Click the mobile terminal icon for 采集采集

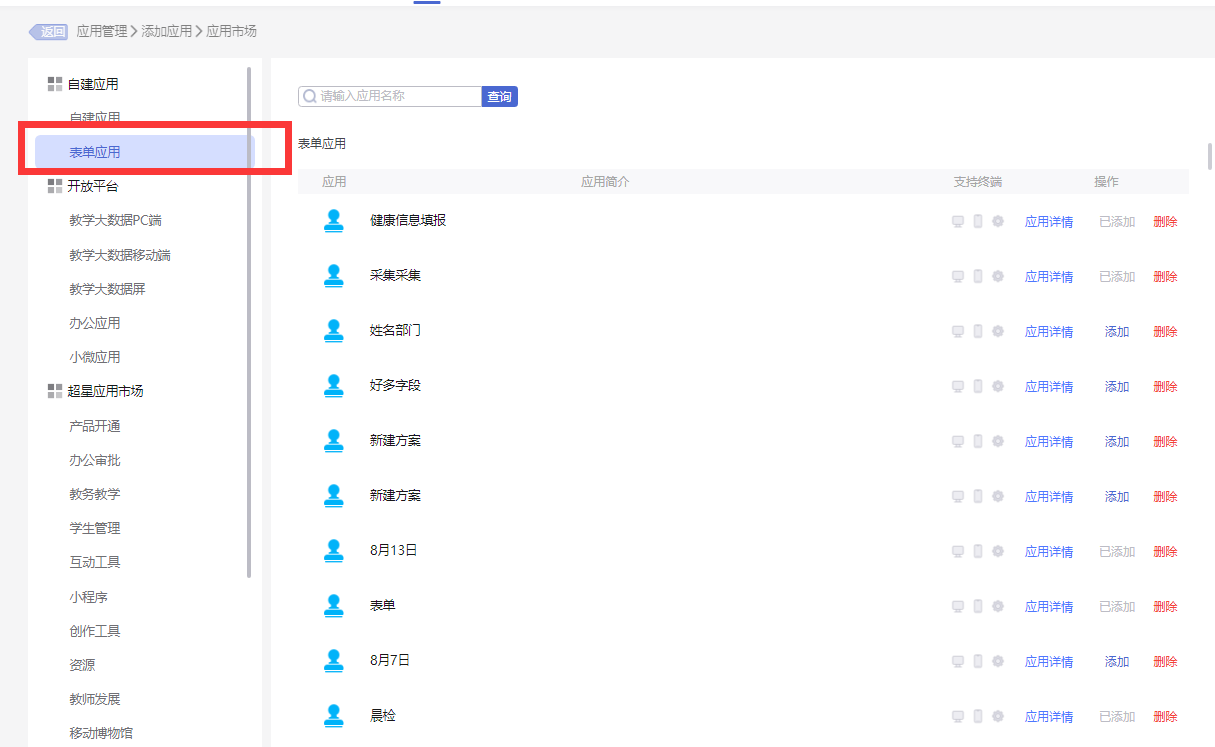pyautogui.click(x=978, y=277)
